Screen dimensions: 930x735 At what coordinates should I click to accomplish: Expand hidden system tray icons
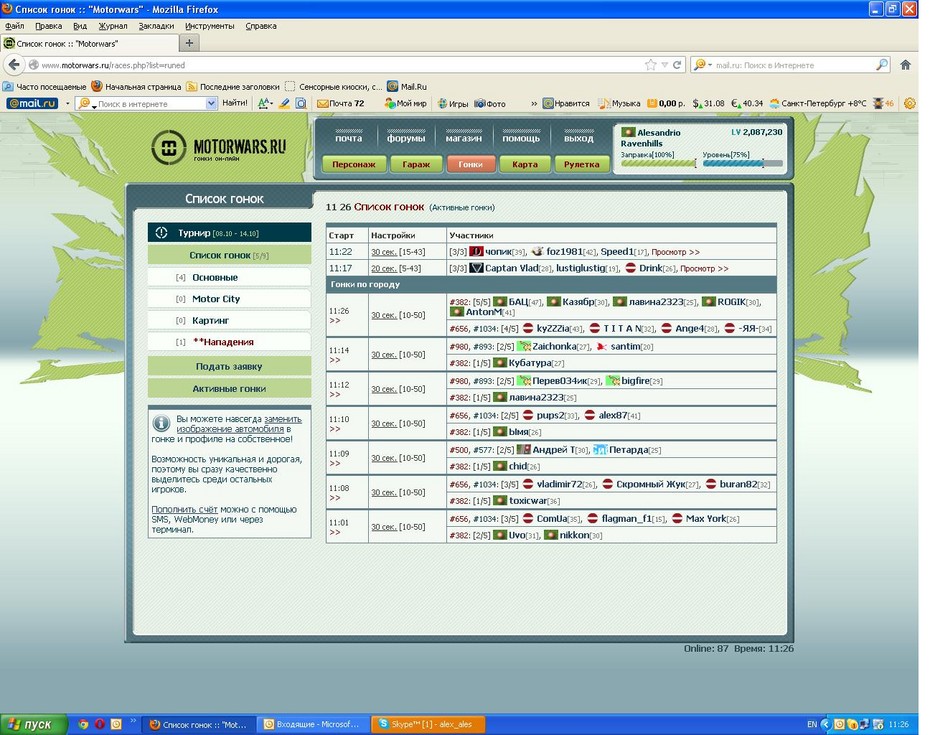pyautogui.click(x=825, y=724)
